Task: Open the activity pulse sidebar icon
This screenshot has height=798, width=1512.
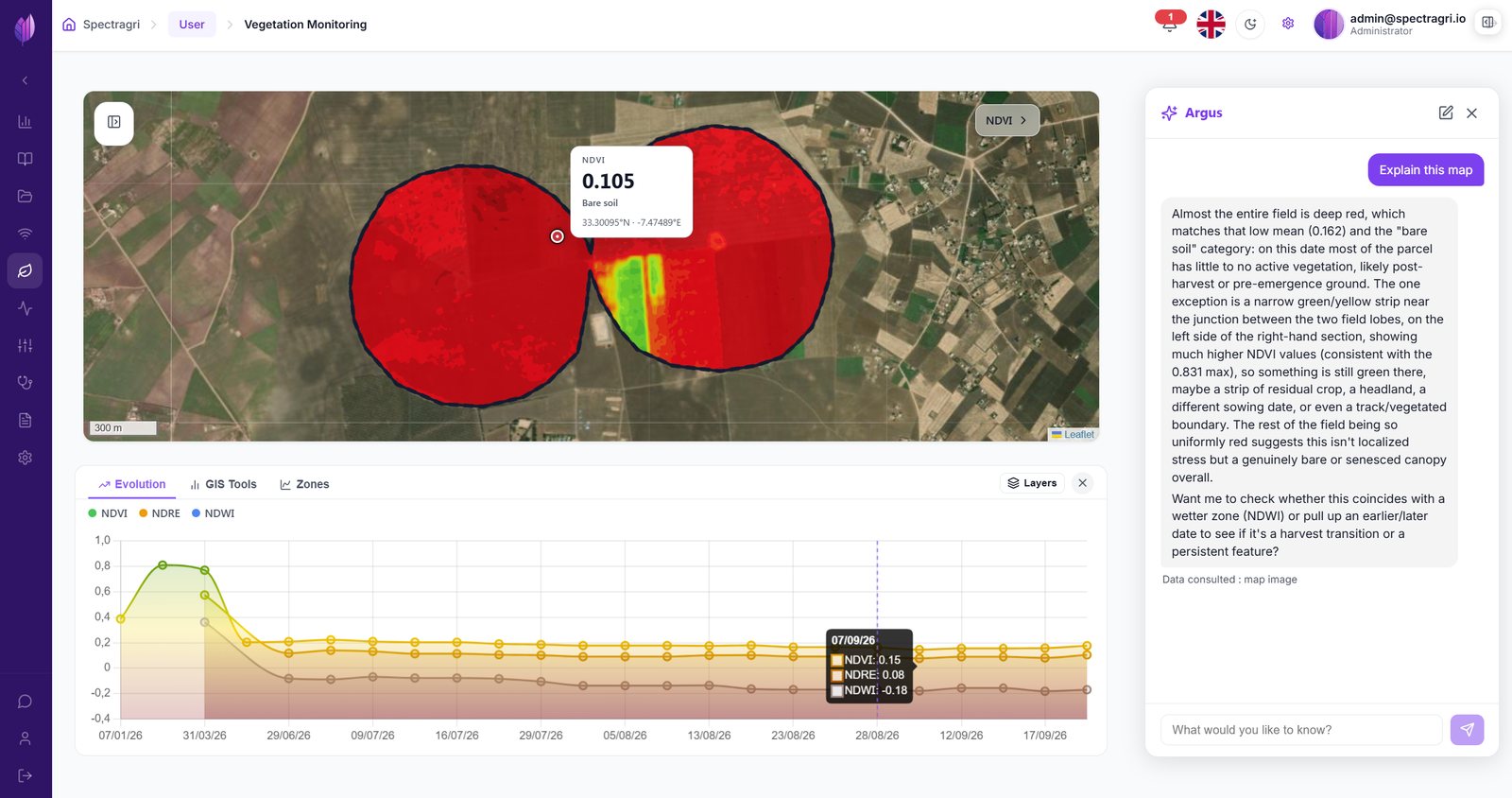Action: (26, 308)
